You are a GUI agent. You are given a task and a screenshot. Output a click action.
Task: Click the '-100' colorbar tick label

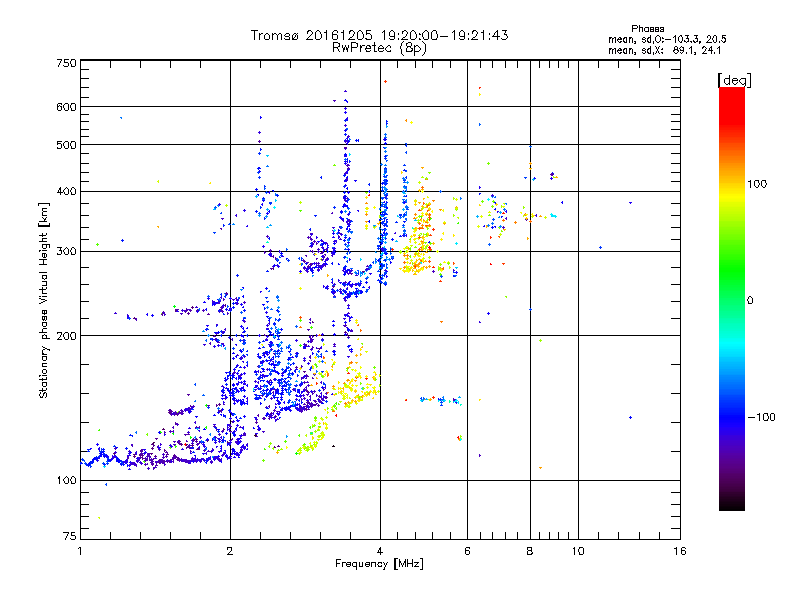coord(761,417)
